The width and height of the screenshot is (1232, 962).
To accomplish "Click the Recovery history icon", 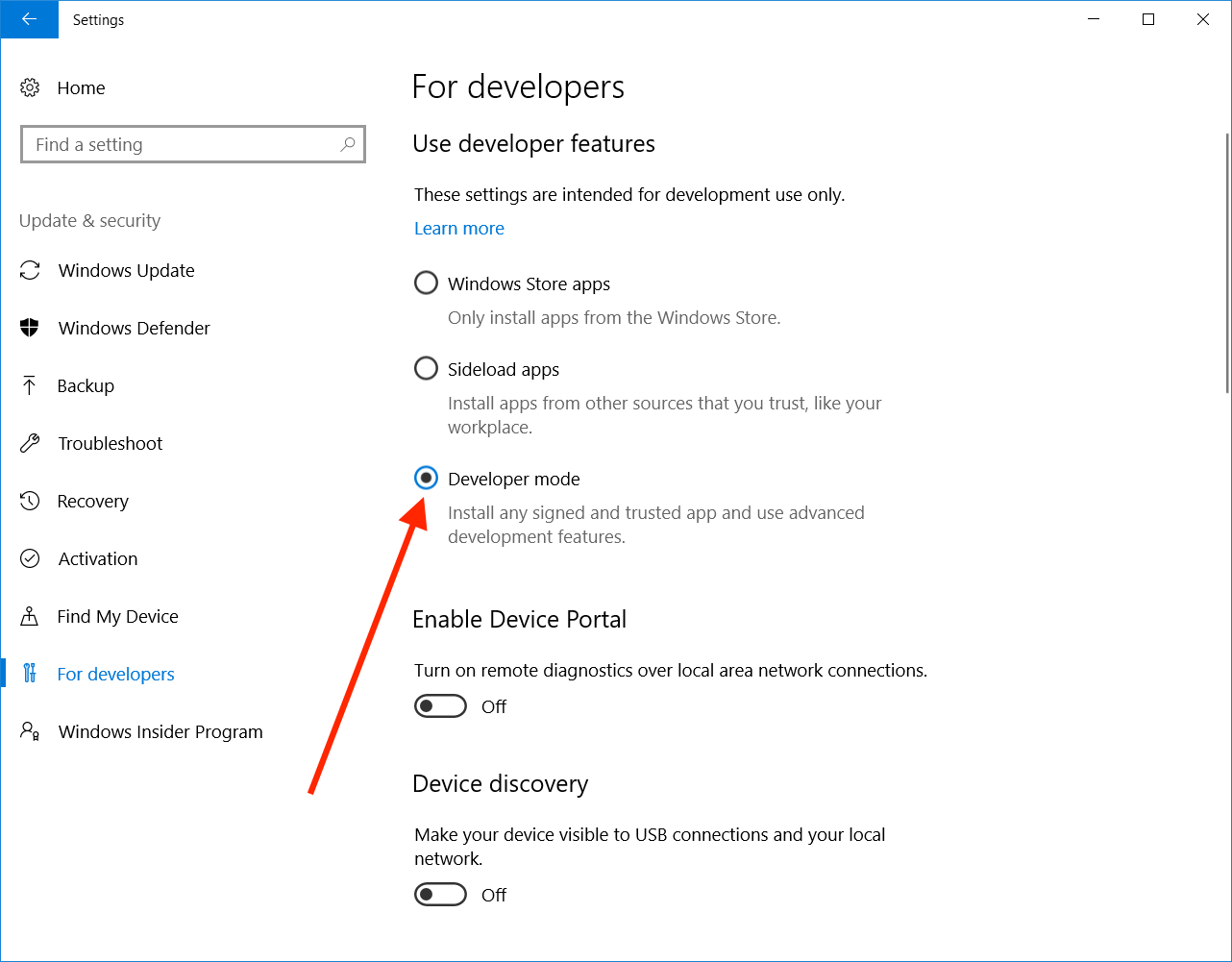I will click(30, 501).
